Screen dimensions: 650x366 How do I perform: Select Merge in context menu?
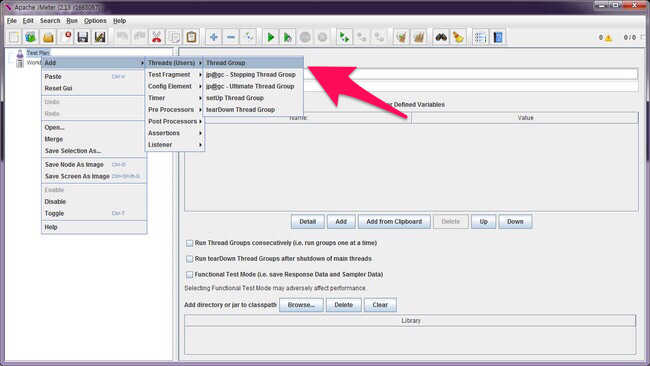(94, 139)
